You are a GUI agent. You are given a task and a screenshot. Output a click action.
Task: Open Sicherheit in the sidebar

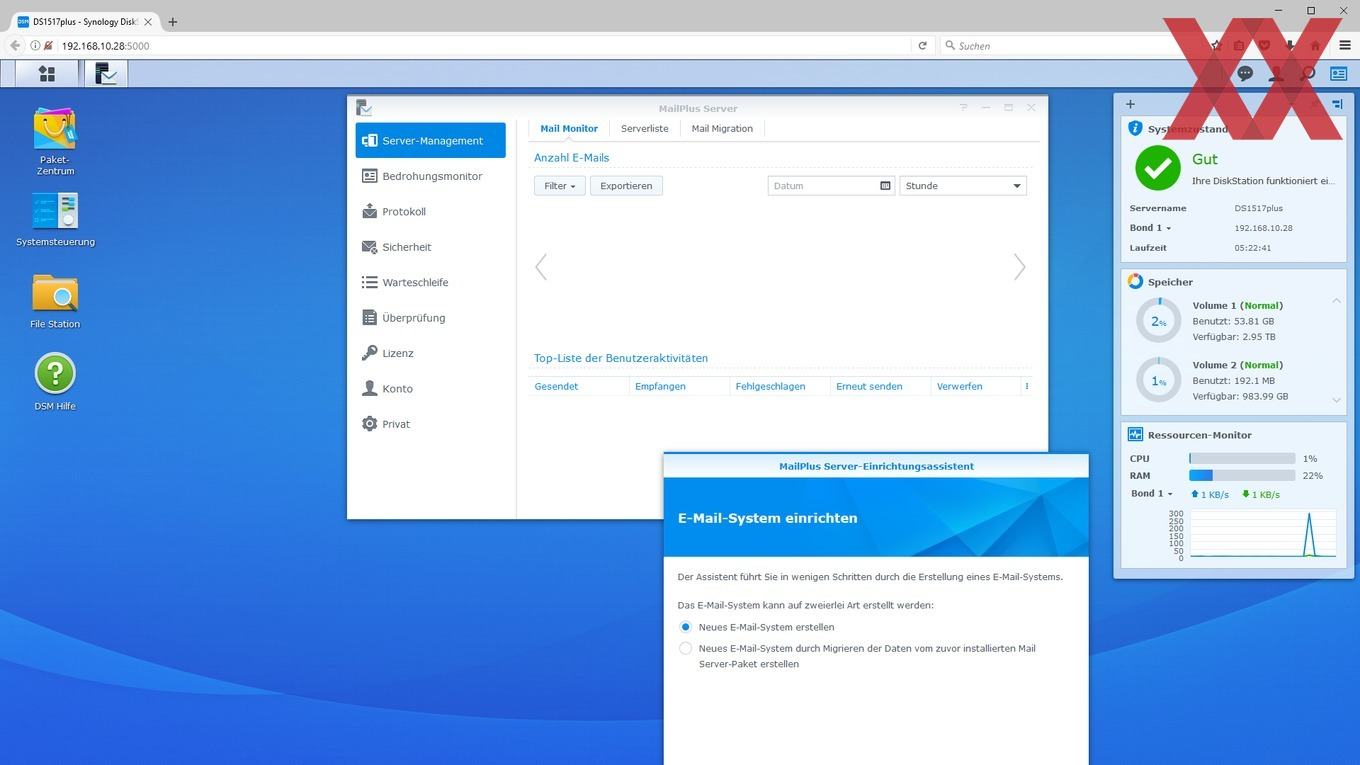430,247
